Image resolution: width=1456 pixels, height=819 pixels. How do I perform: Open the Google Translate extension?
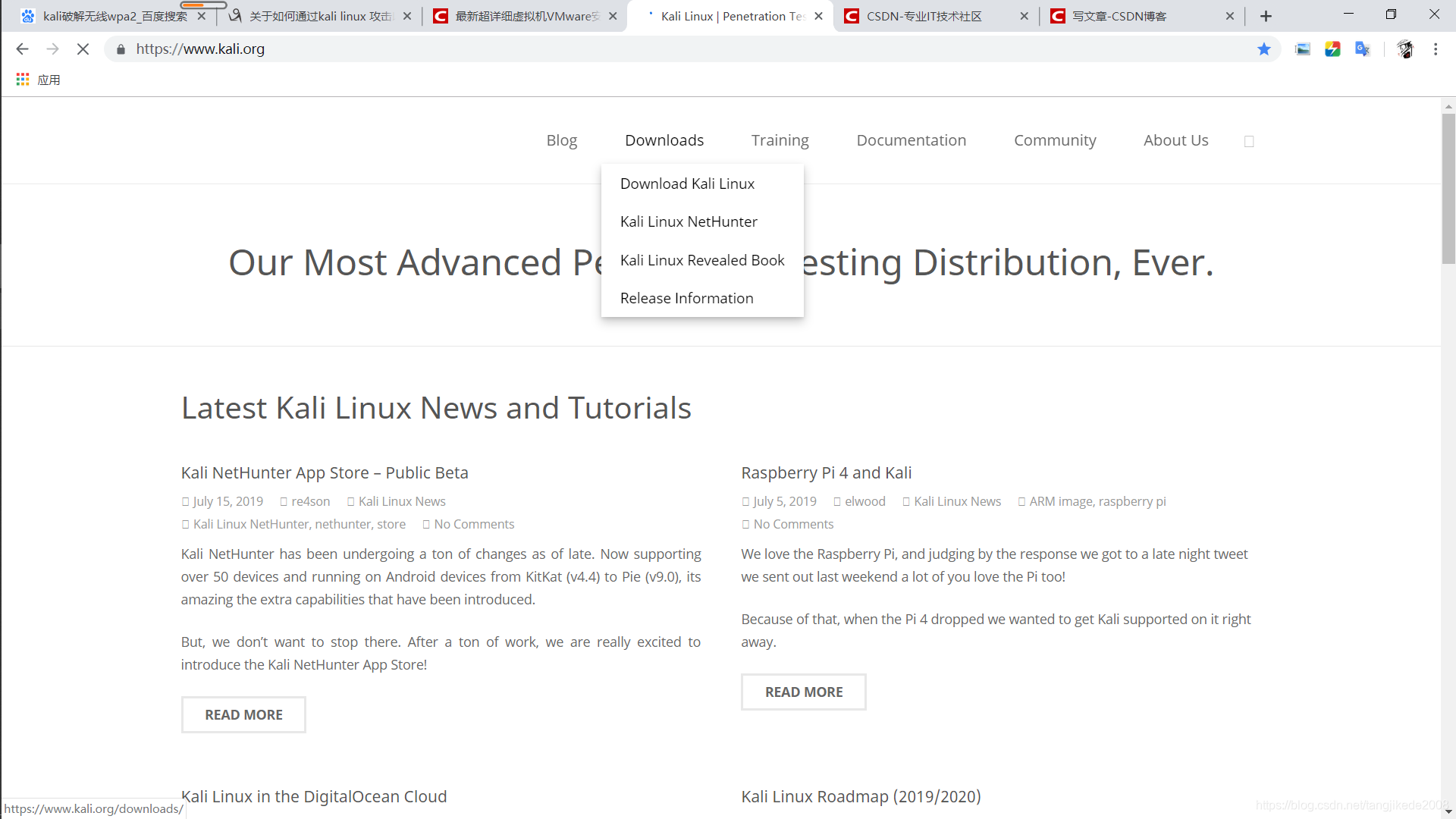1363,49
